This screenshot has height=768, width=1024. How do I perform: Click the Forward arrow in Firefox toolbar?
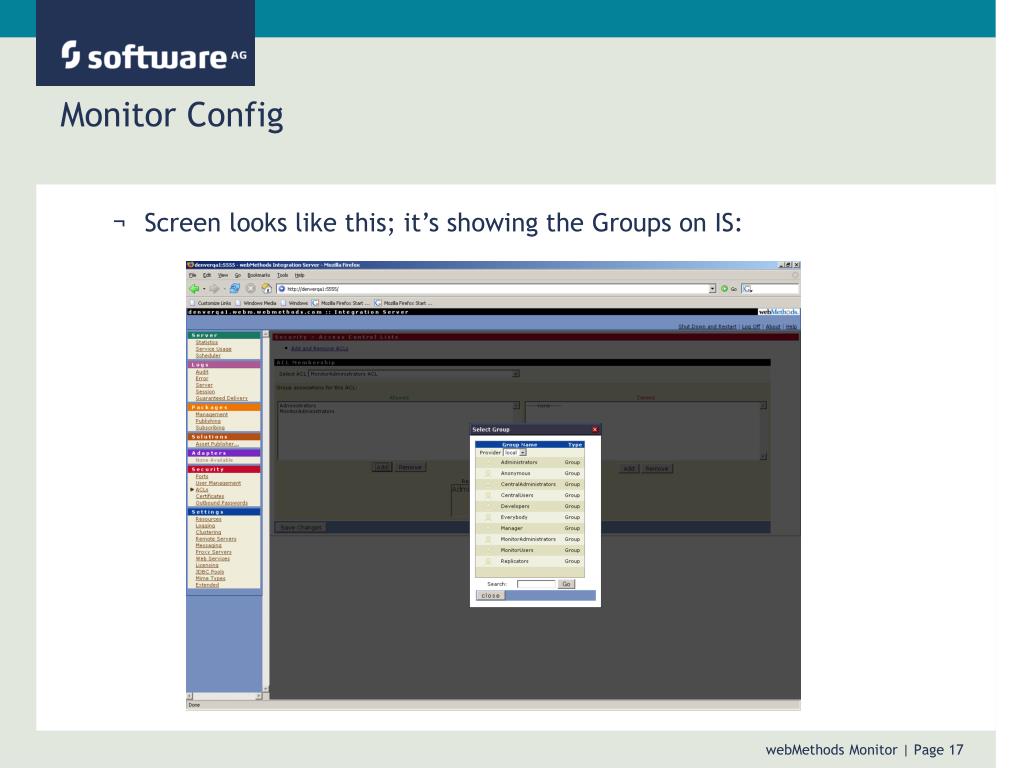(x=214, y=289)
